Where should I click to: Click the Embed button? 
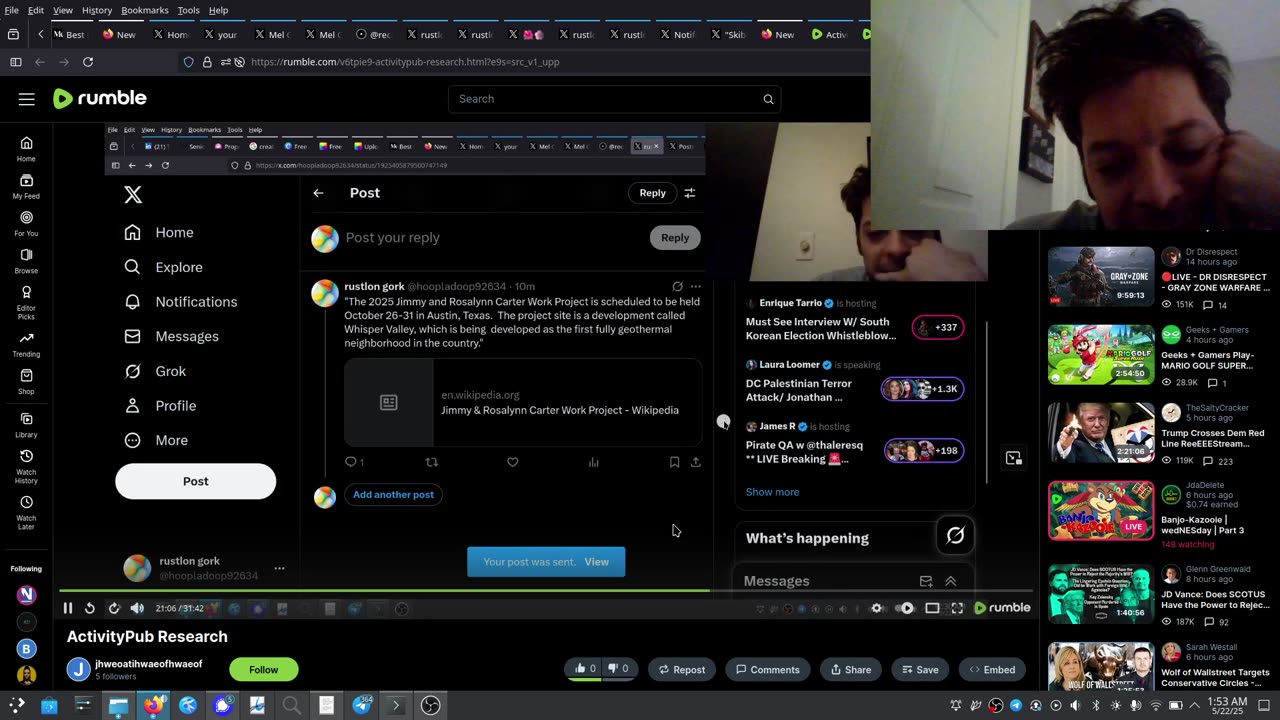pos(992,670)
